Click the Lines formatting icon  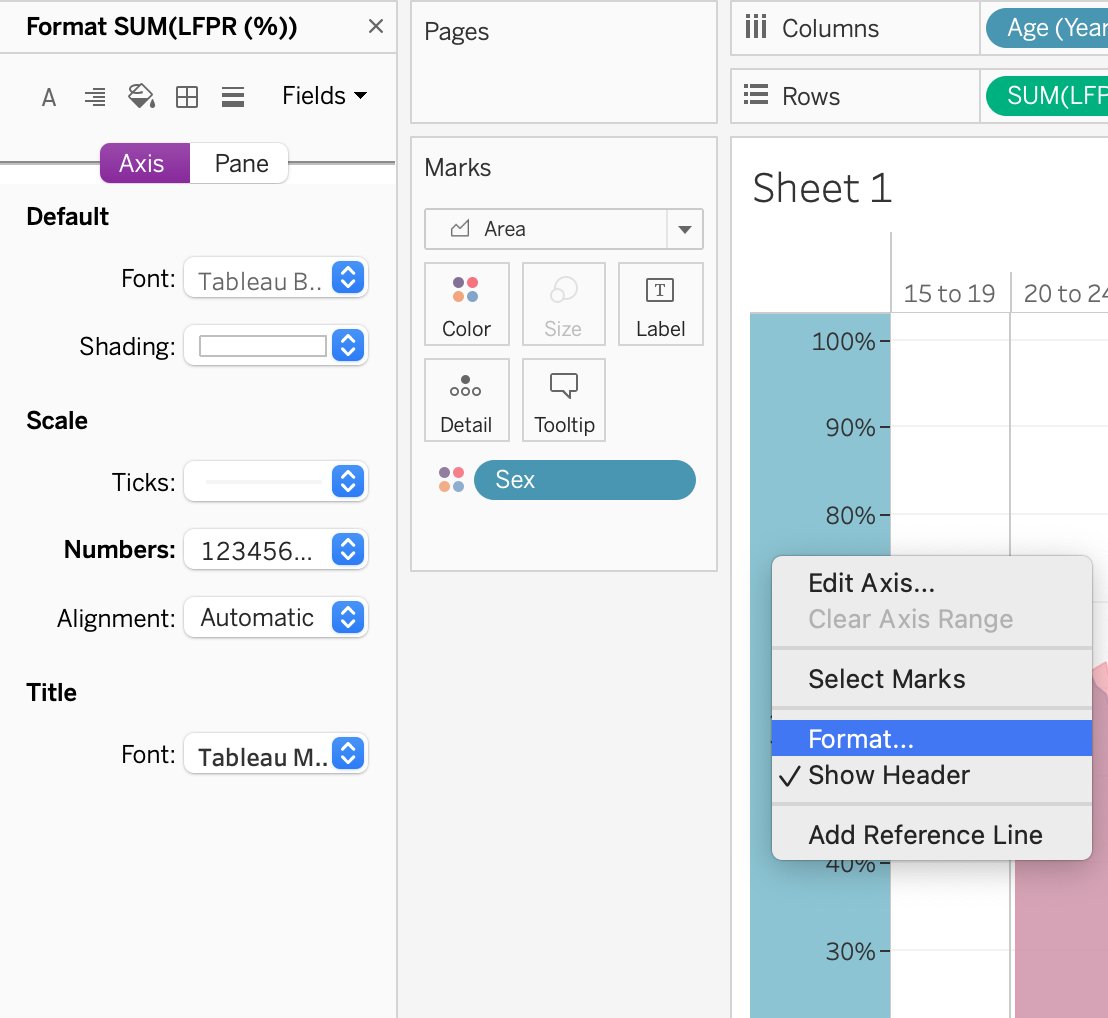coord(233,97)
